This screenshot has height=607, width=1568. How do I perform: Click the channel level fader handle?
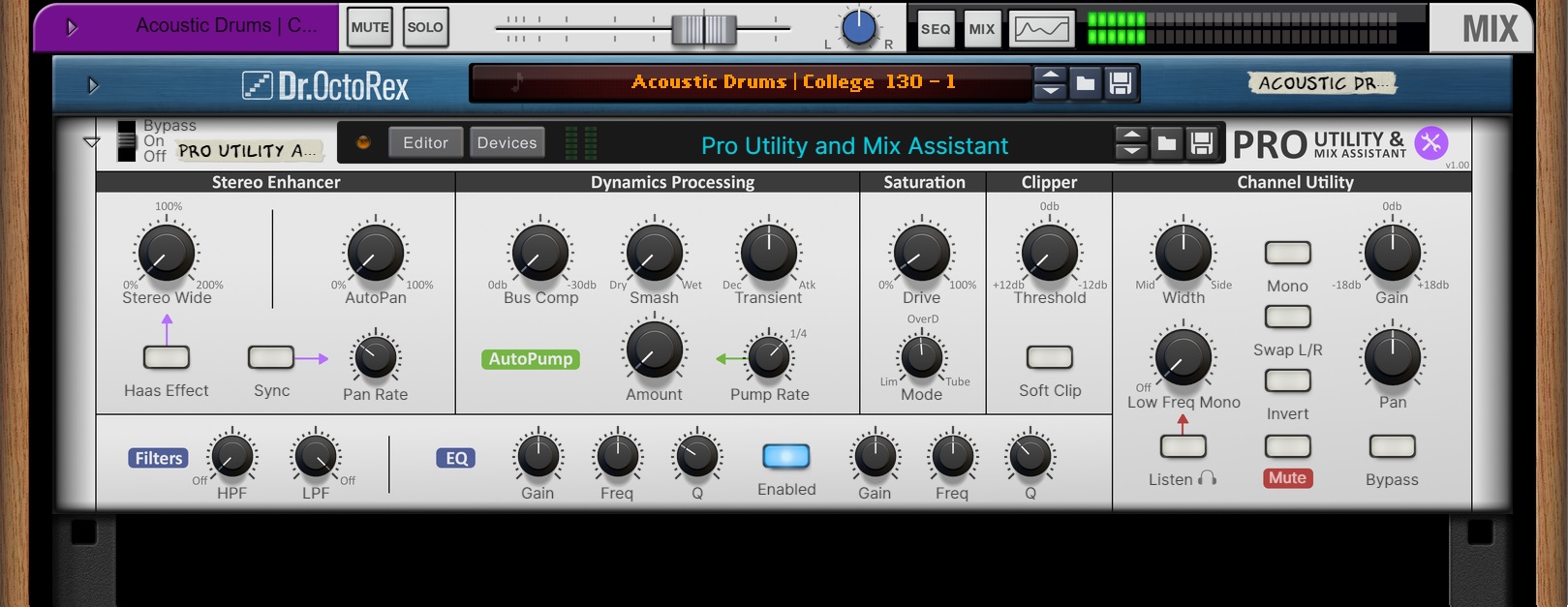coord(704,29)
